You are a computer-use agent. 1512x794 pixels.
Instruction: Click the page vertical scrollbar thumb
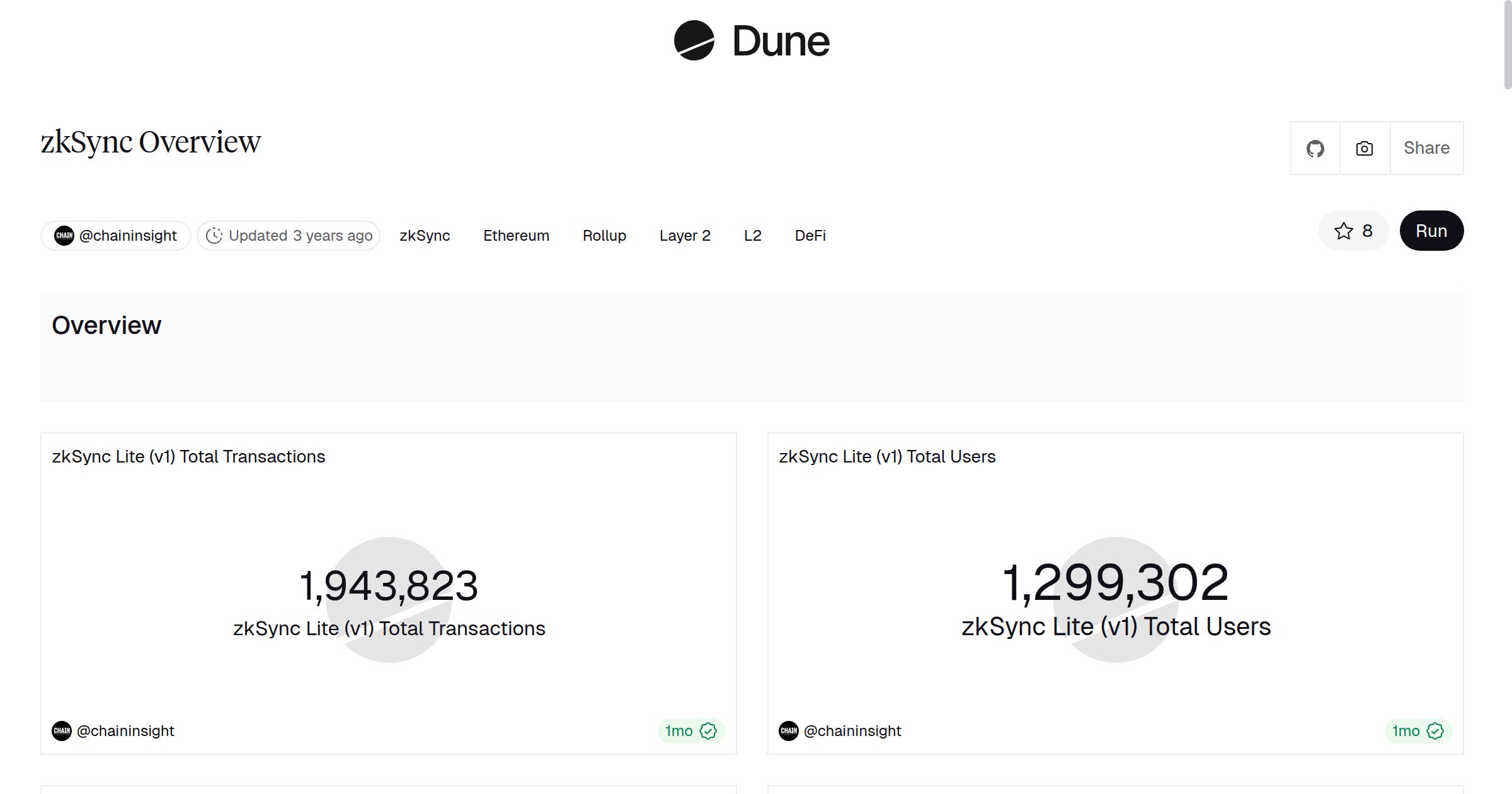pyautogui.click(x=1507, y=44)
